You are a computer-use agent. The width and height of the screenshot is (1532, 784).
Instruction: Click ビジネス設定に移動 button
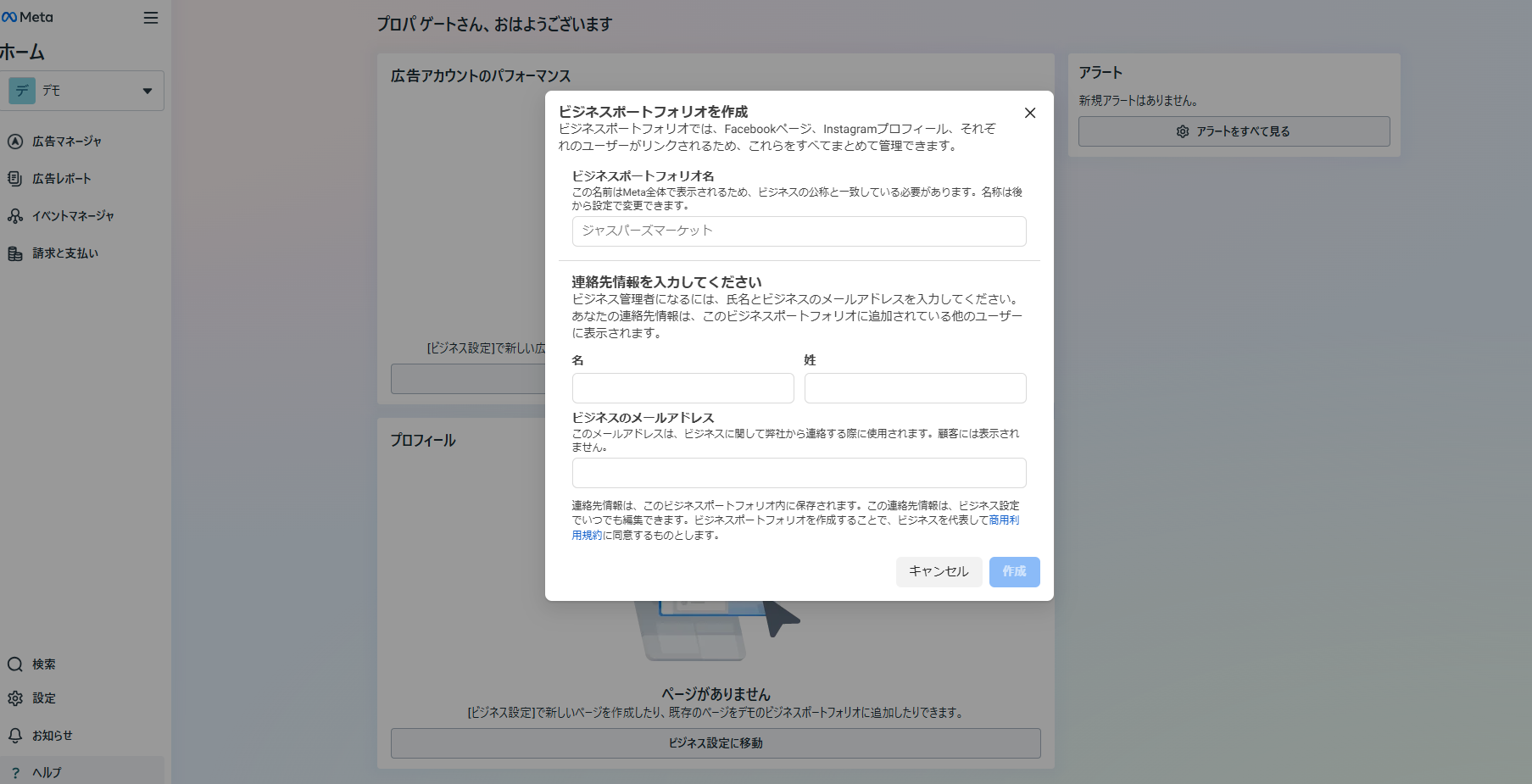pyautogui.click(x=716, y=743)
